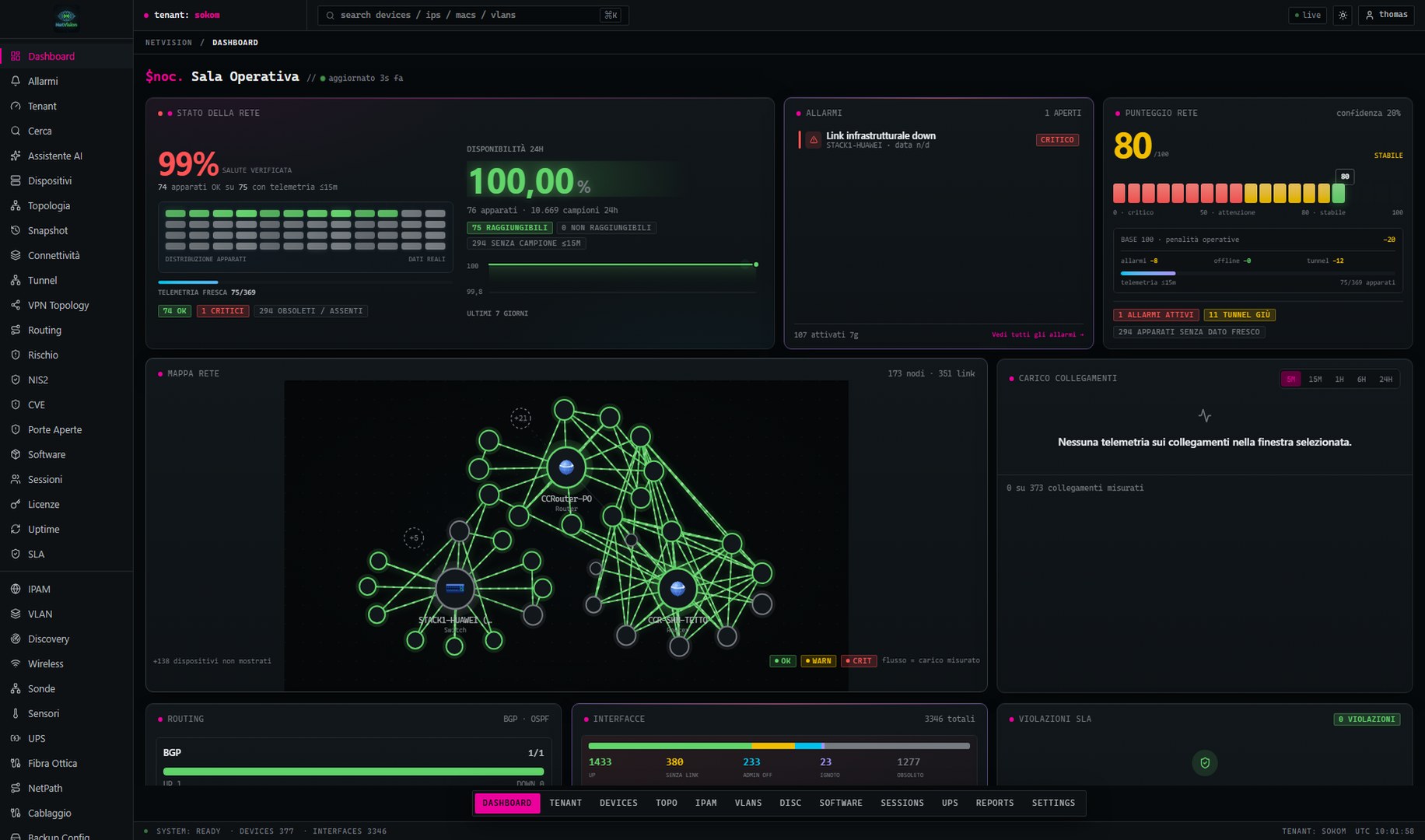Image resolution: width=1425 pixels, height=840 pixels.
Task: Open the thomas user menu
Action: tap(1386, 15)
